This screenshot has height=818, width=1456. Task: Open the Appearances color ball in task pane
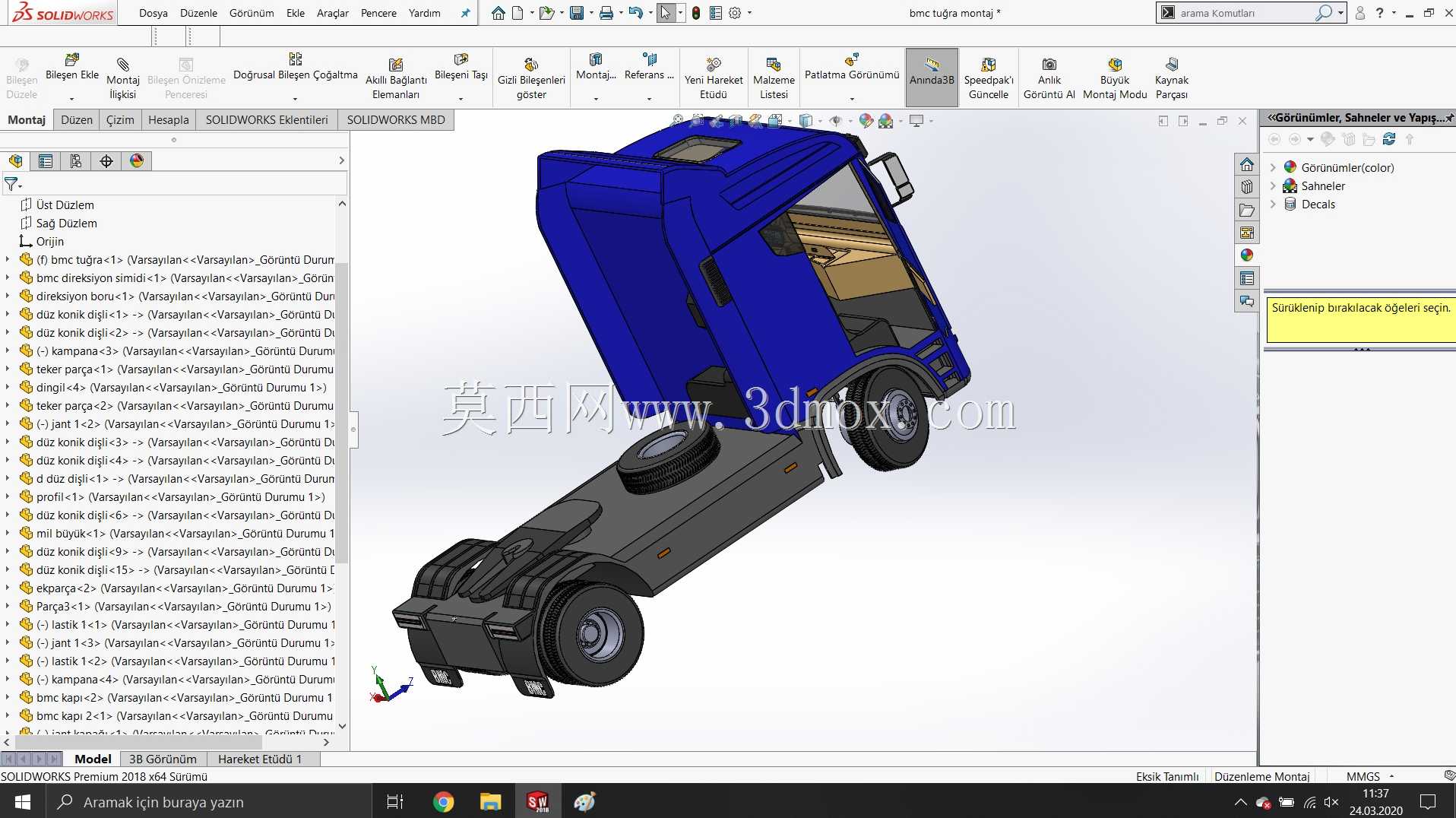pos(1247,255)
